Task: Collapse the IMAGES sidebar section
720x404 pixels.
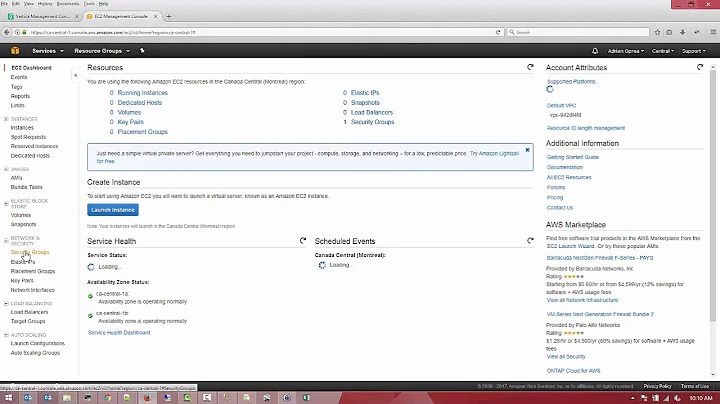Action: pos(6,169)
